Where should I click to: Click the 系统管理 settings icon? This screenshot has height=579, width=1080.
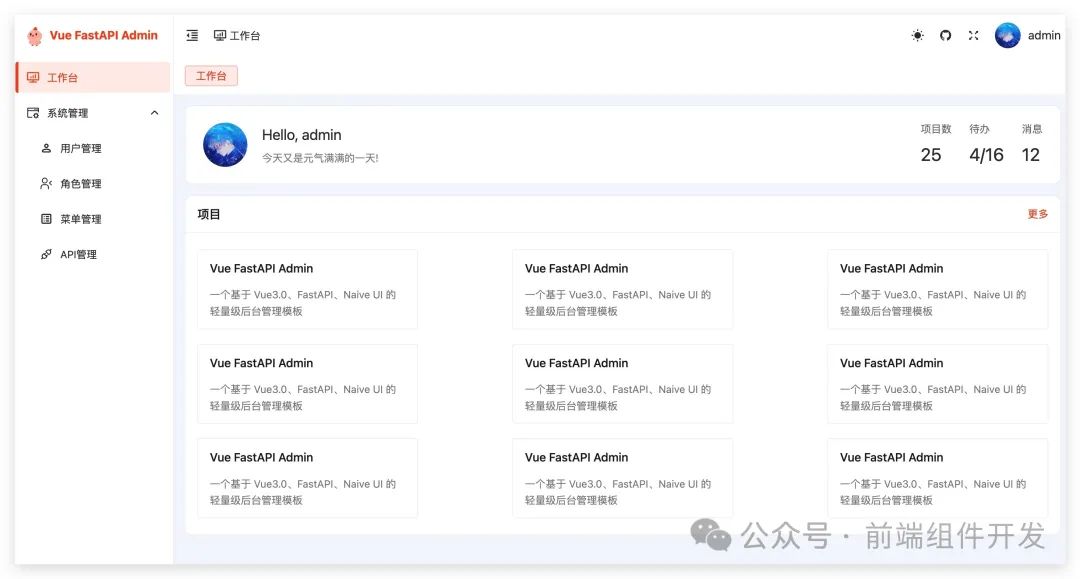pyautogui.click(x=33, y=113)
